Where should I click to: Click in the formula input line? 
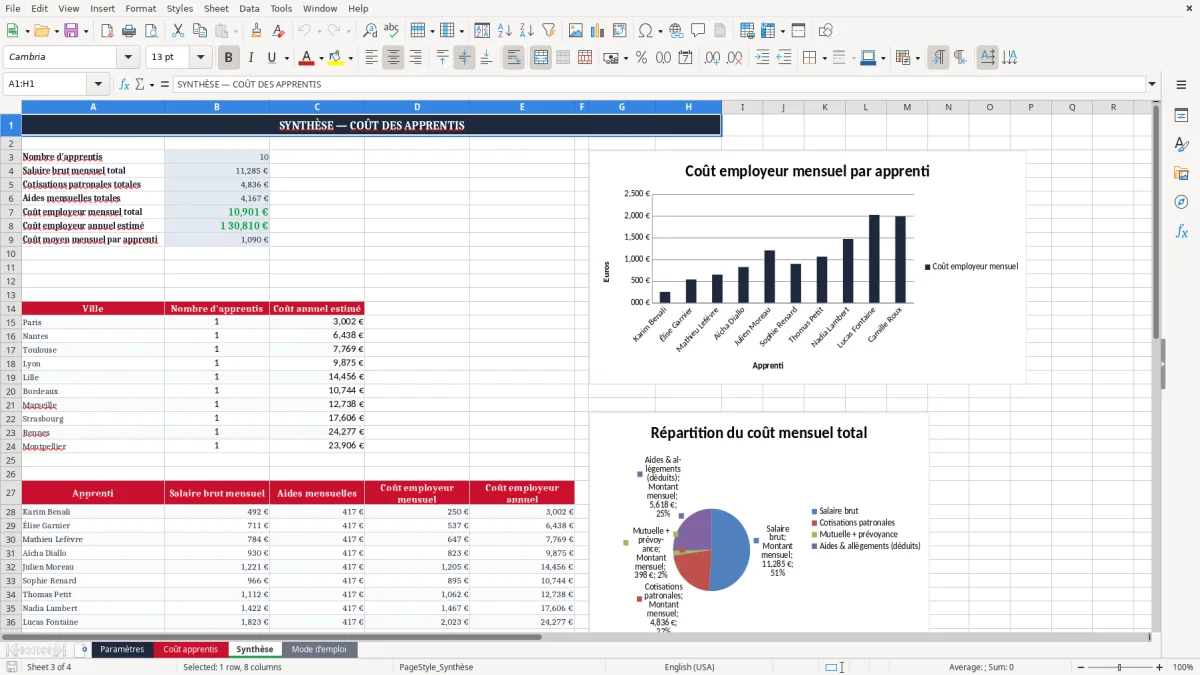pyautogui.click(x=659, y=85)
